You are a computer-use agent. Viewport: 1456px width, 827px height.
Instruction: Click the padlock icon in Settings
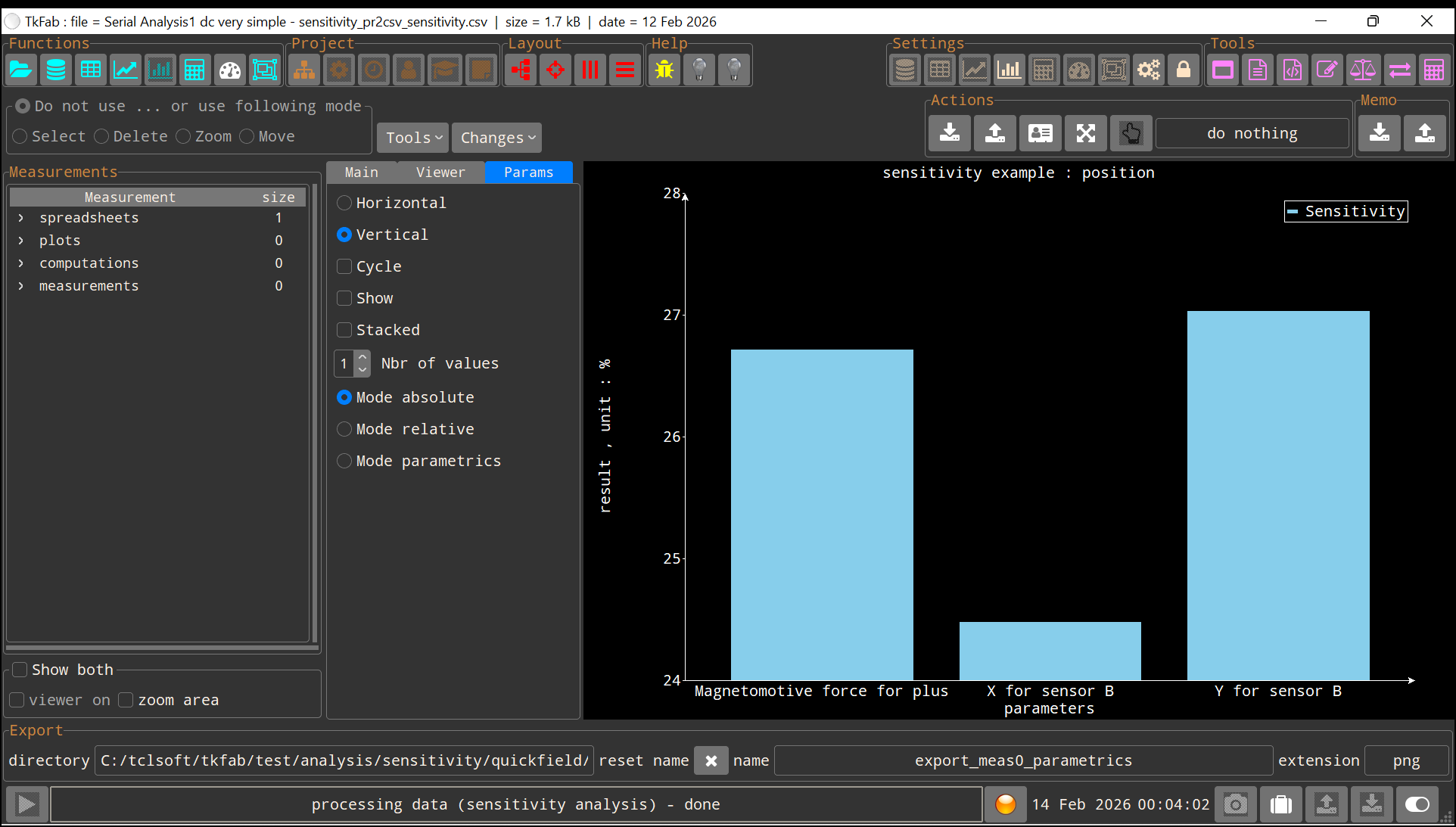pyautogui.click(x=1184, y=70)
